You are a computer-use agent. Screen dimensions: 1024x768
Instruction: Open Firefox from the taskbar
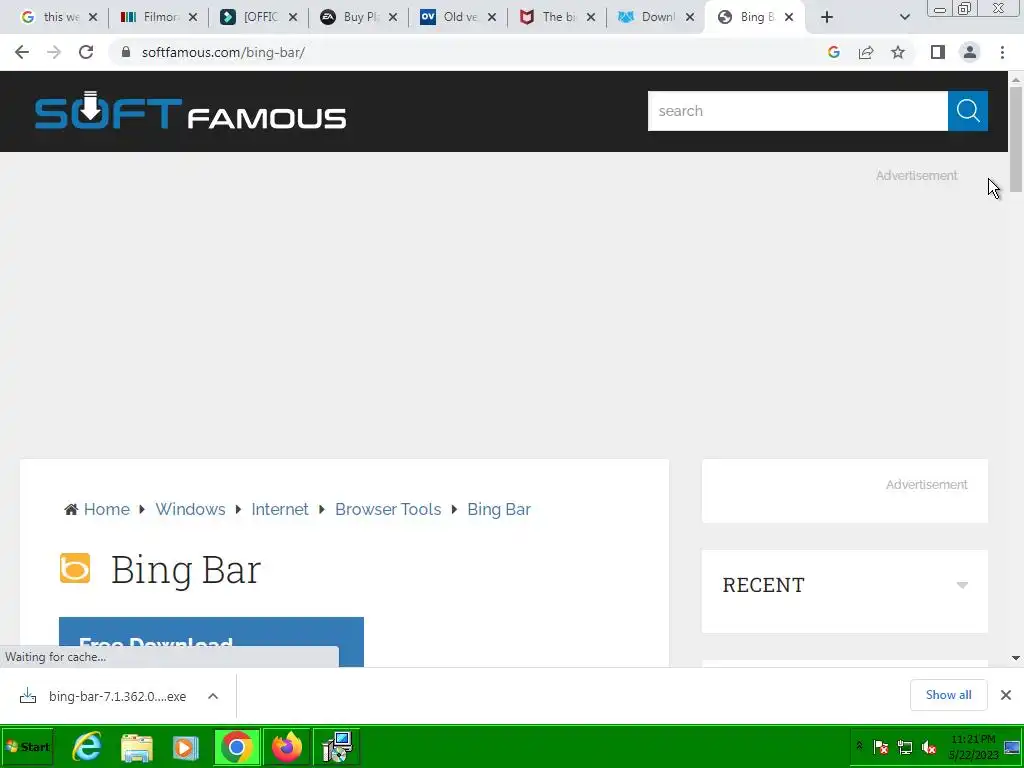287,746
